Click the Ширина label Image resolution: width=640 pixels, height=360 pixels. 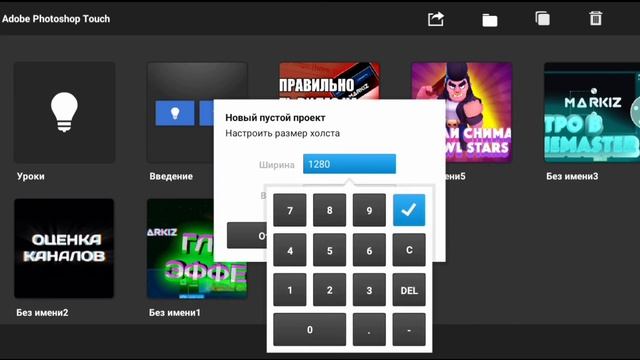click(x=276, y=165)
